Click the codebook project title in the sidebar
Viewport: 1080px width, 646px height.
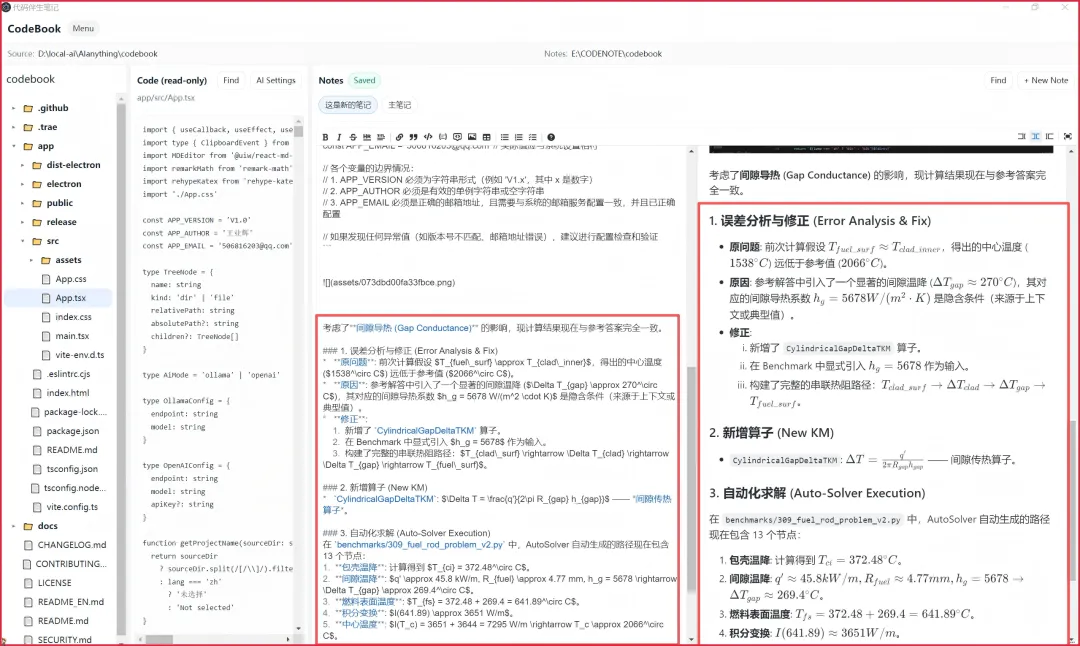[30, 79]
